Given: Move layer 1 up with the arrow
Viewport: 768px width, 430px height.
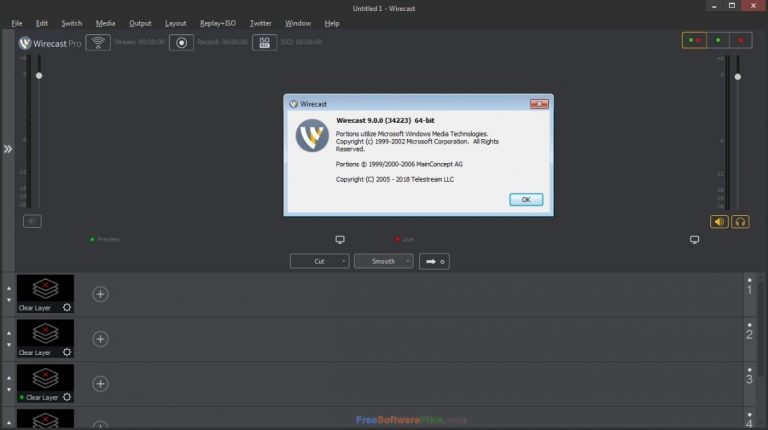Looking at the screenshot, I should click(9, 288).
